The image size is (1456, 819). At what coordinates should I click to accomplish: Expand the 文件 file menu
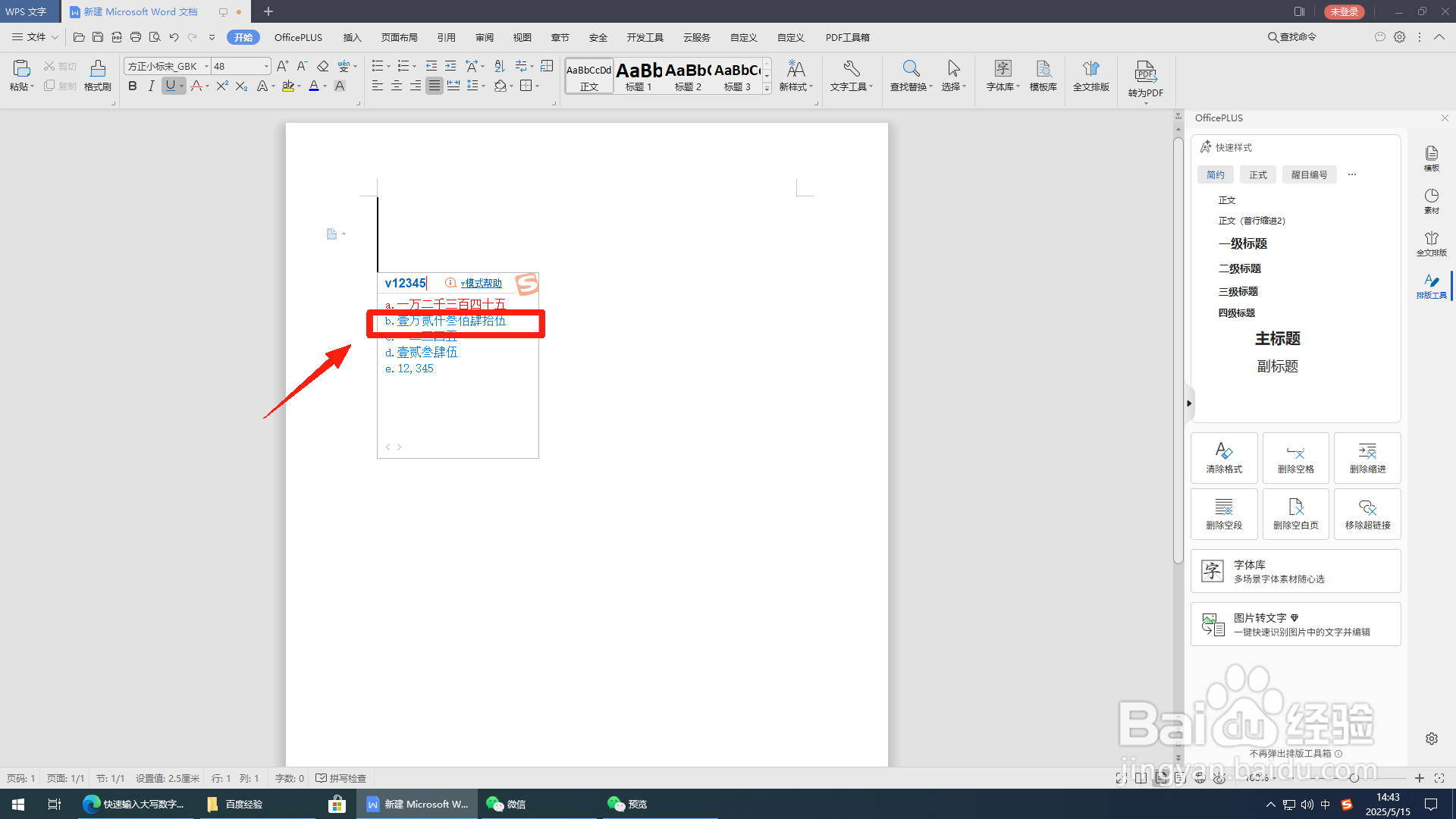point(36,37)
